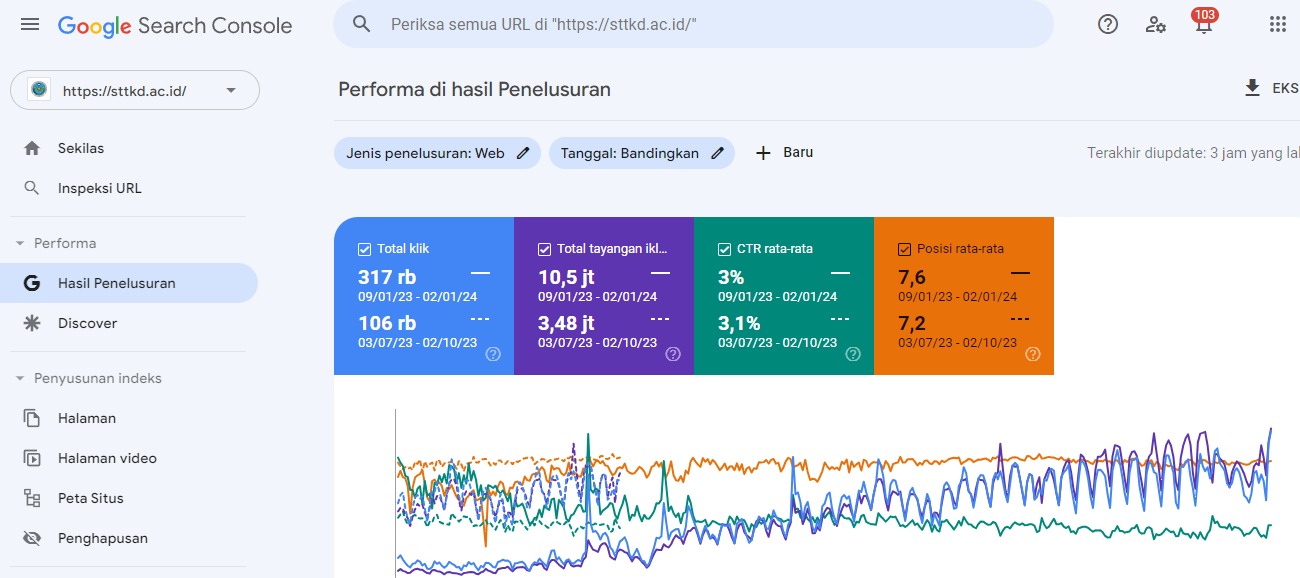This screenshot has width=1300, height=578.
Task: Click the Google Search Console logo
Action: coord(175,26)
